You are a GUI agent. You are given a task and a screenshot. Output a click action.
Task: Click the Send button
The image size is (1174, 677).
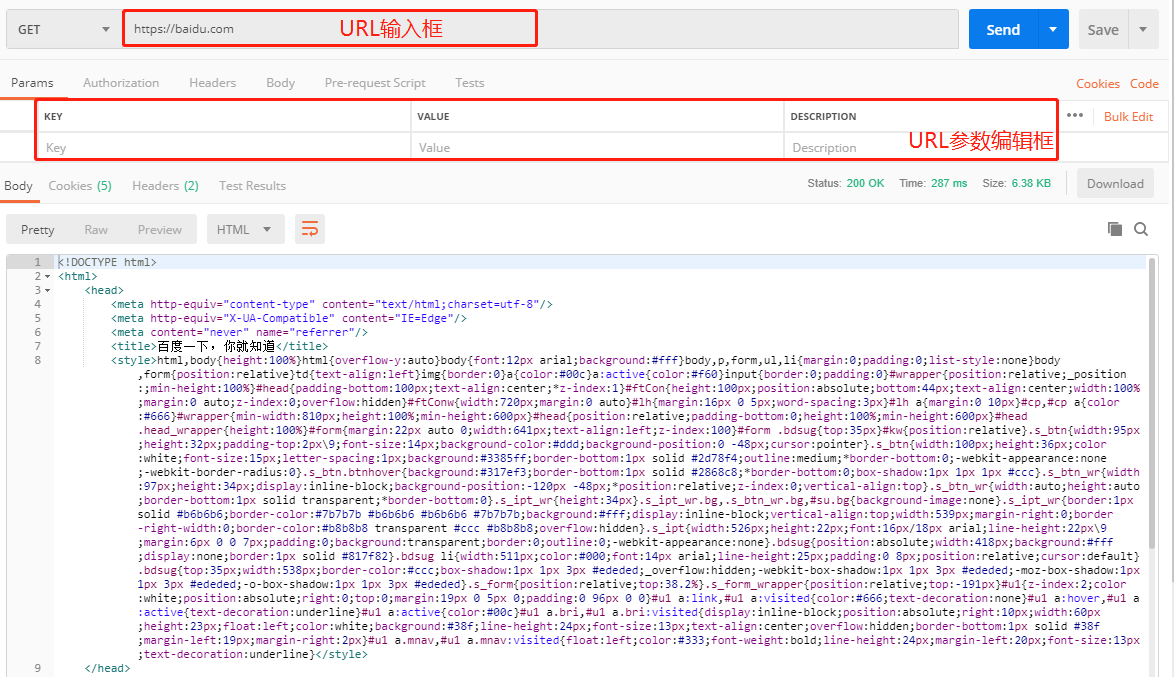click(x=1002, y=29)
